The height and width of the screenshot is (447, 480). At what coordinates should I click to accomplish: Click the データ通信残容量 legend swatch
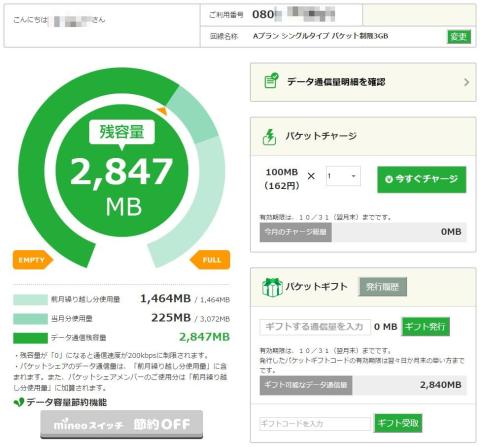pyautogui.click(x=30, y=338)
